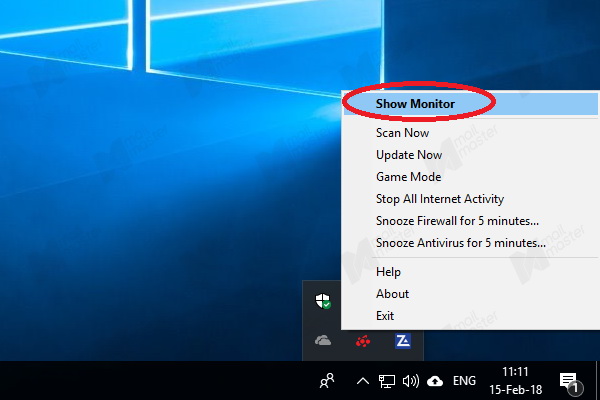
Task: Click the red dots tray icon
Action: pyautogui.click(x=363, y=341)
